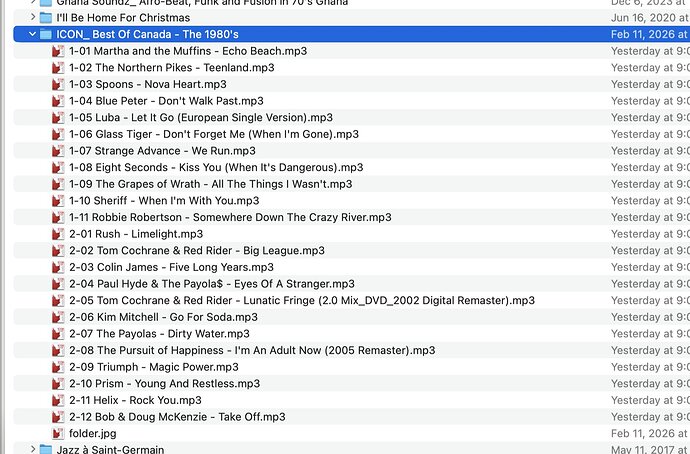Select file 1-09 The Grapes of Wrath
The image size is (690, 454).
[211, 184]
